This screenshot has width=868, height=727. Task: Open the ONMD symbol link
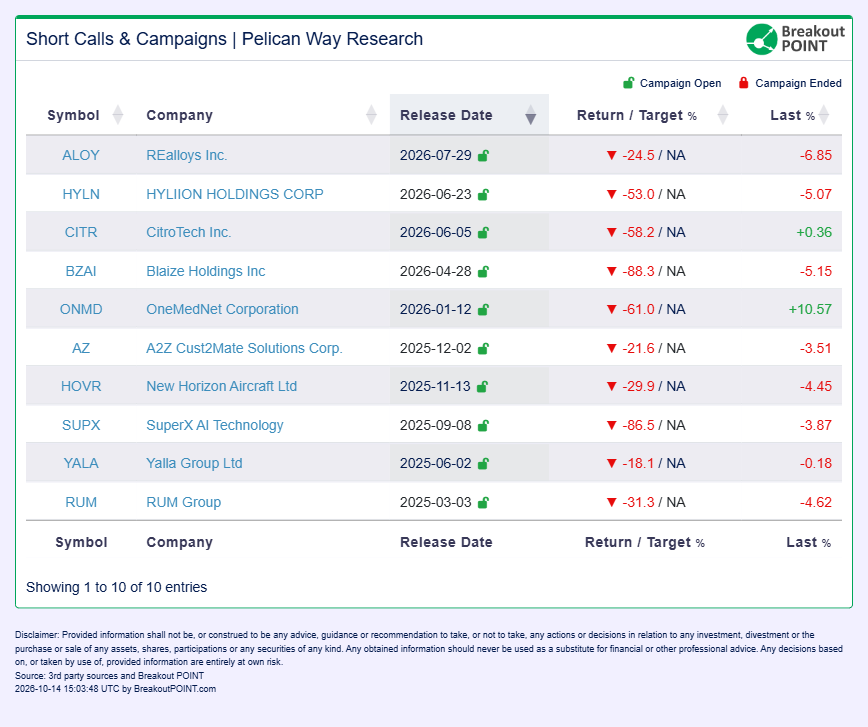pos(81,310)
